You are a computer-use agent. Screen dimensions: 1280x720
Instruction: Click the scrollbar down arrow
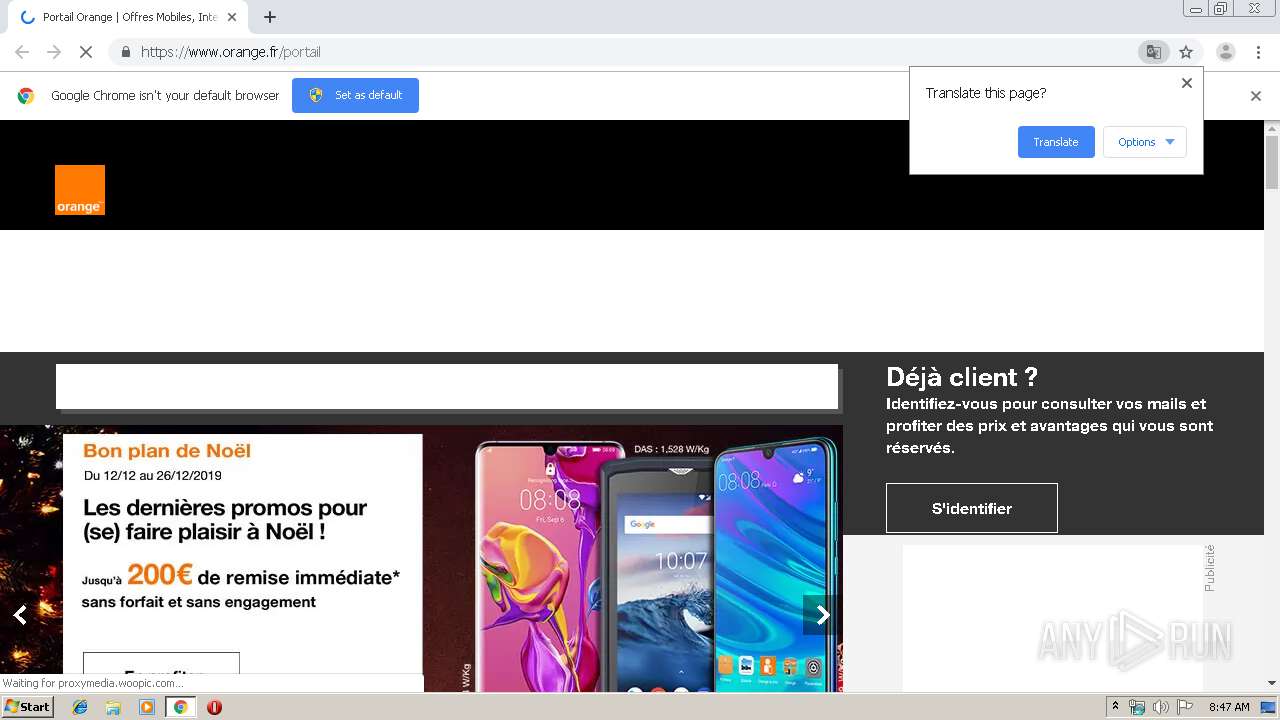click(1272, 683)
